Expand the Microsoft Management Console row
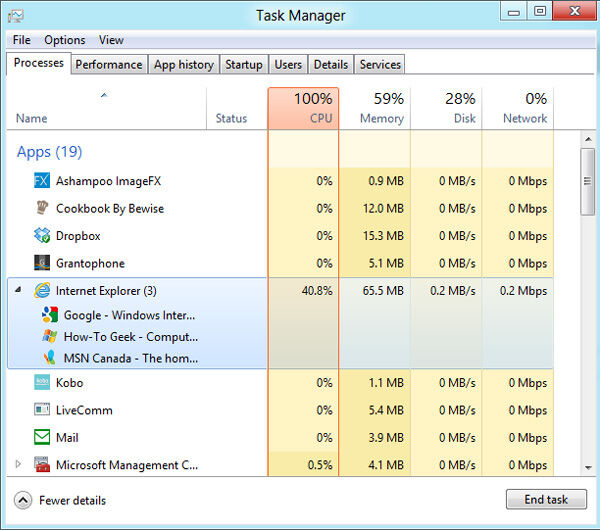 (x=18, y=464)
